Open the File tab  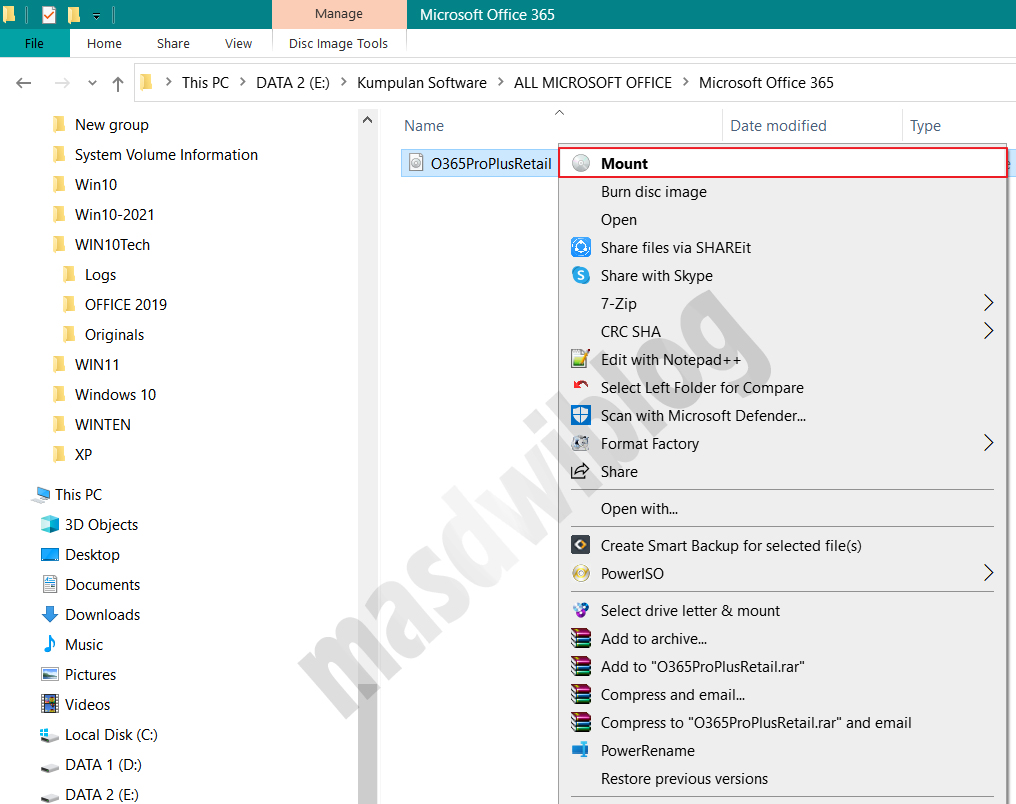pos(34,43)
